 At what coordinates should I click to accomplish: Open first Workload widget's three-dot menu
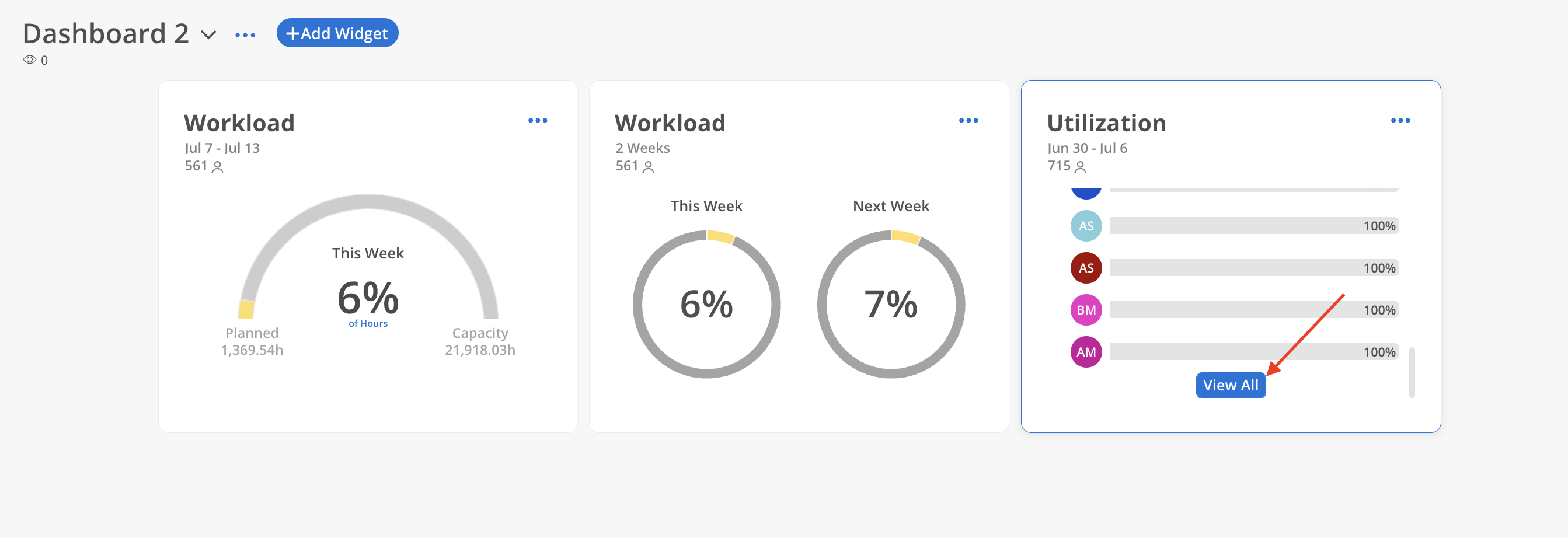click(538, 121)
